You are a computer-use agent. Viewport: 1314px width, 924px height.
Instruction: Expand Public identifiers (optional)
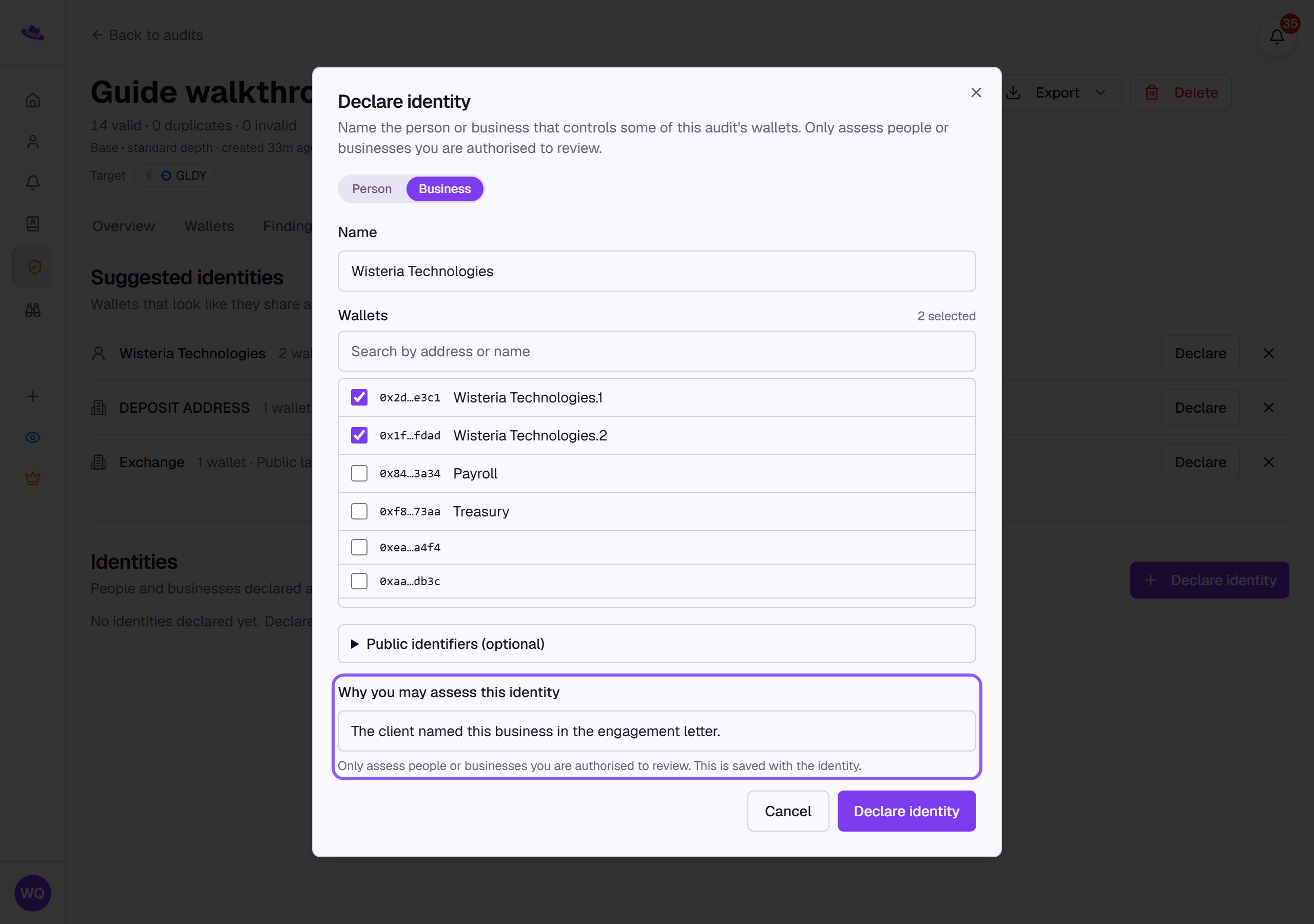tap(656, 644)
